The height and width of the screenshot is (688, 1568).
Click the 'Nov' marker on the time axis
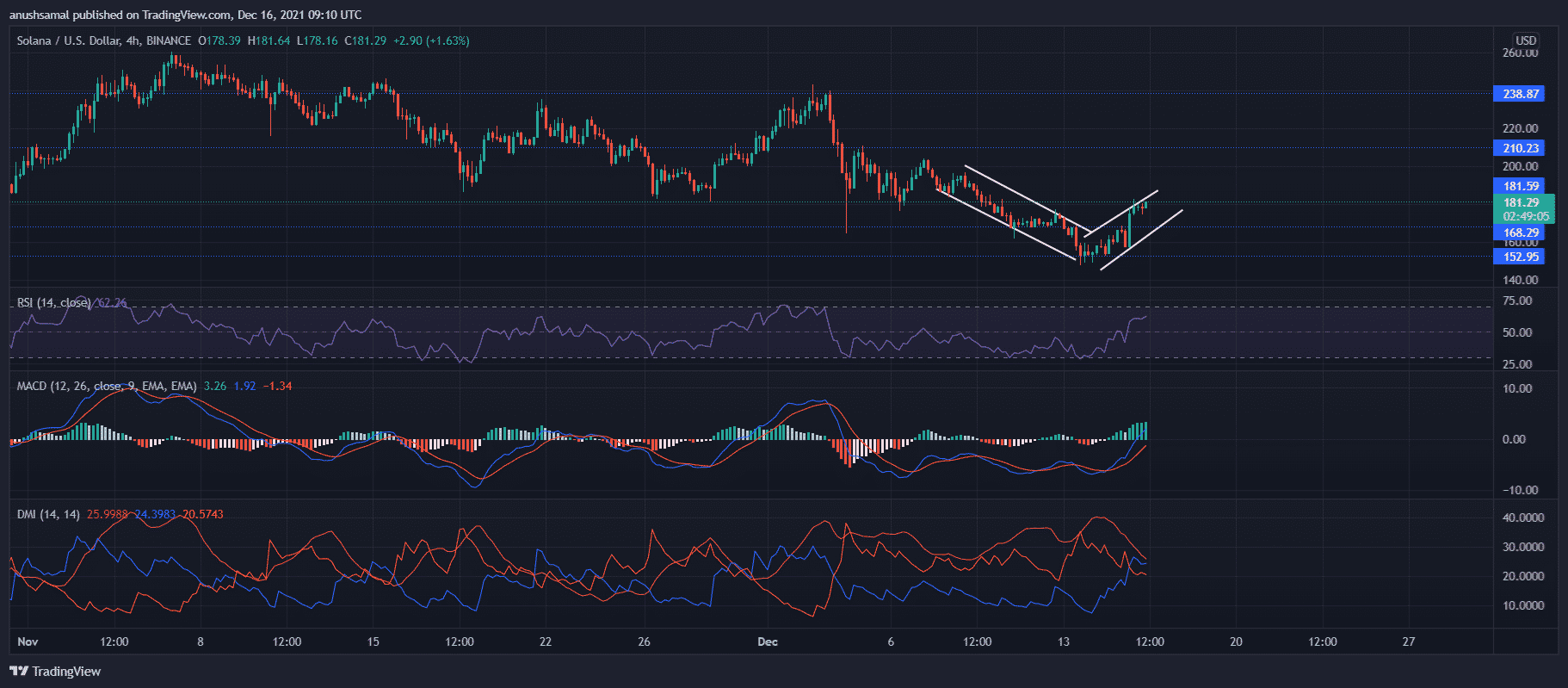(28, 642)
